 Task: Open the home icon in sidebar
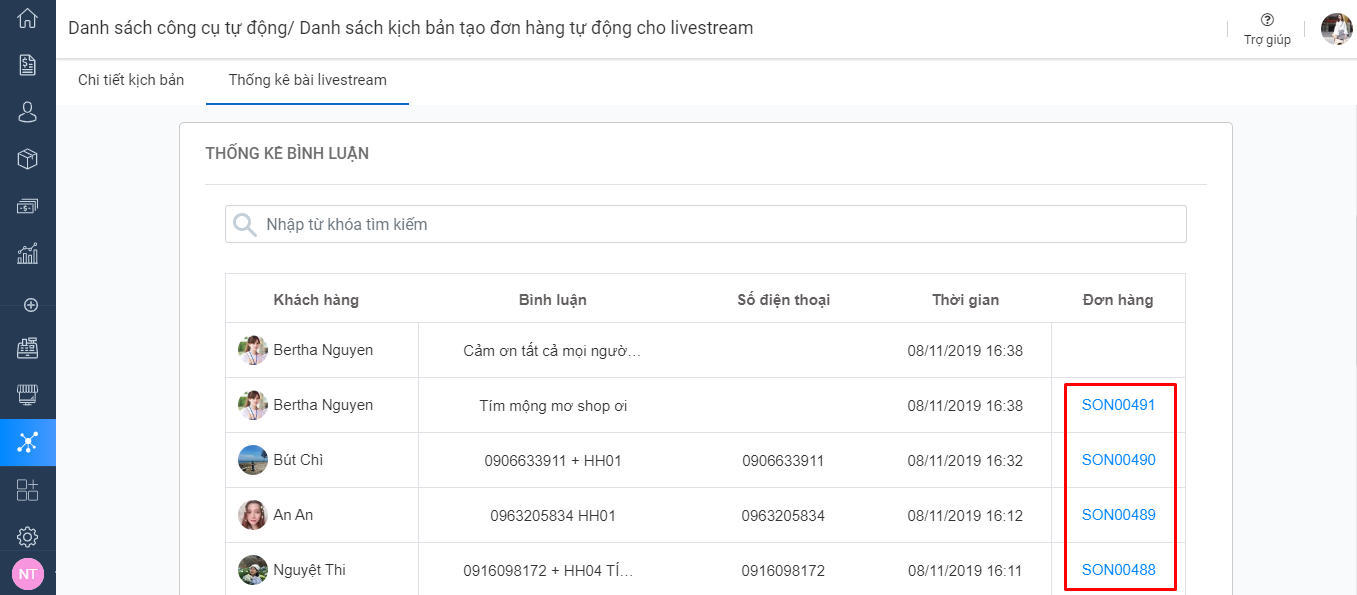(28, 18)
